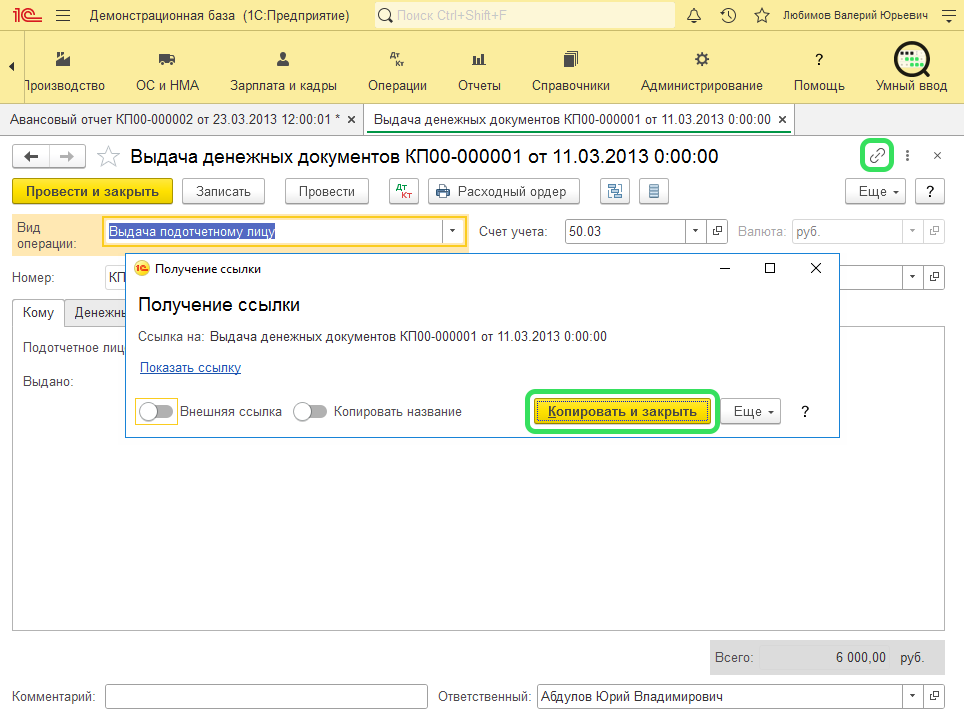Click the global search field

coord(525,15)
